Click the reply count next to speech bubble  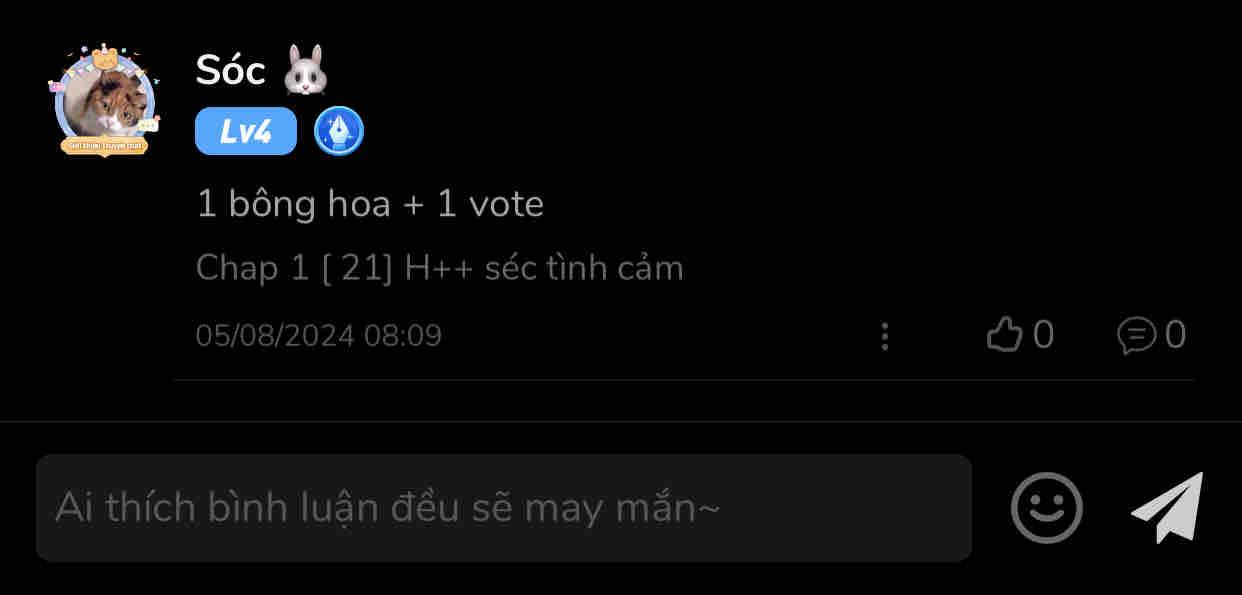[x=1176, y=335]
